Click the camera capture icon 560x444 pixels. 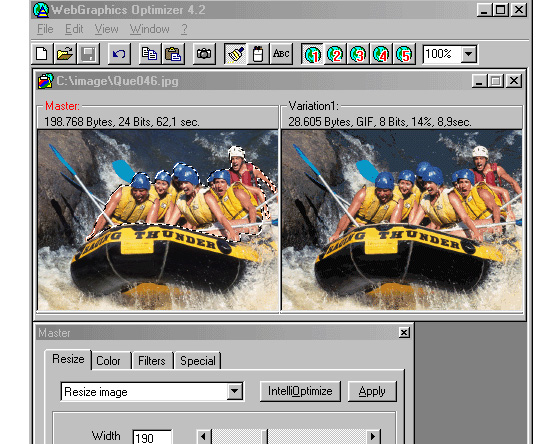(x=204, y=54)
